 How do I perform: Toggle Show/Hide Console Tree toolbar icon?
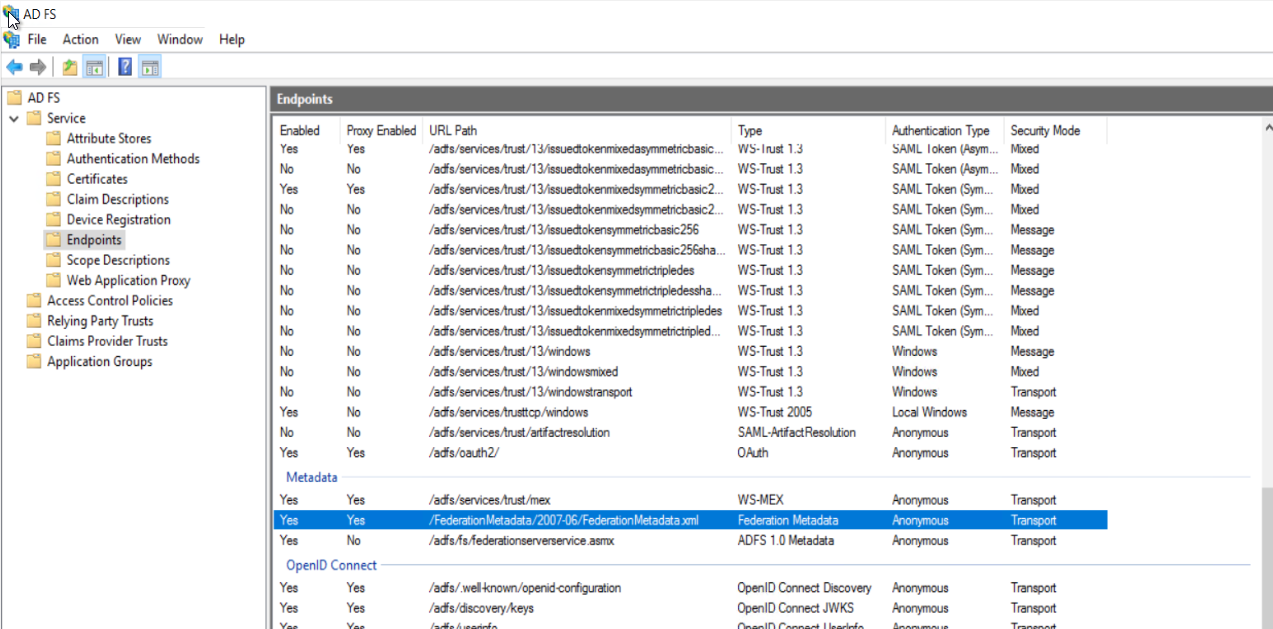pyautogui.click(x=94, y=67)
